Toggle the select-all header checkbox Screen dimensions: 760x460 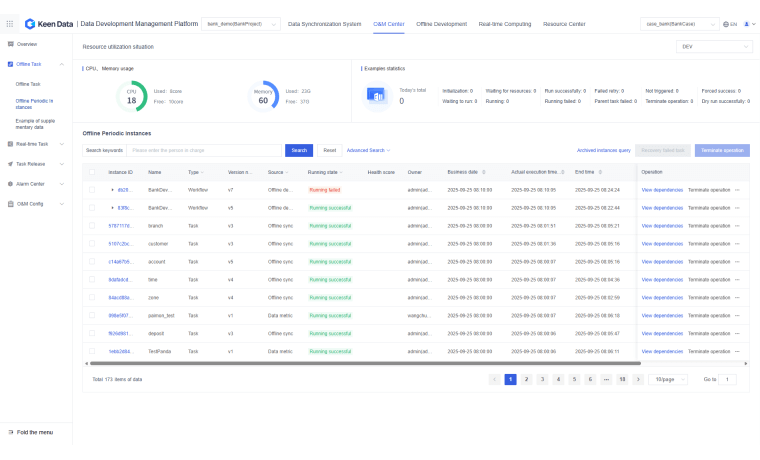[x=92, y=172]
